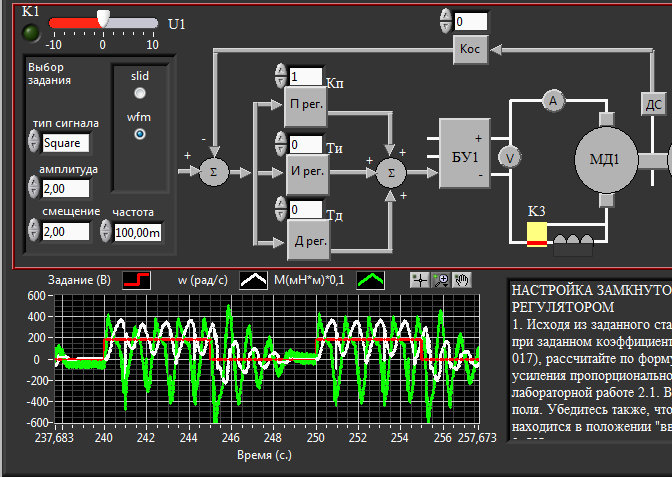Select the wfm radio button
The image size is (672, 477).
140,134
